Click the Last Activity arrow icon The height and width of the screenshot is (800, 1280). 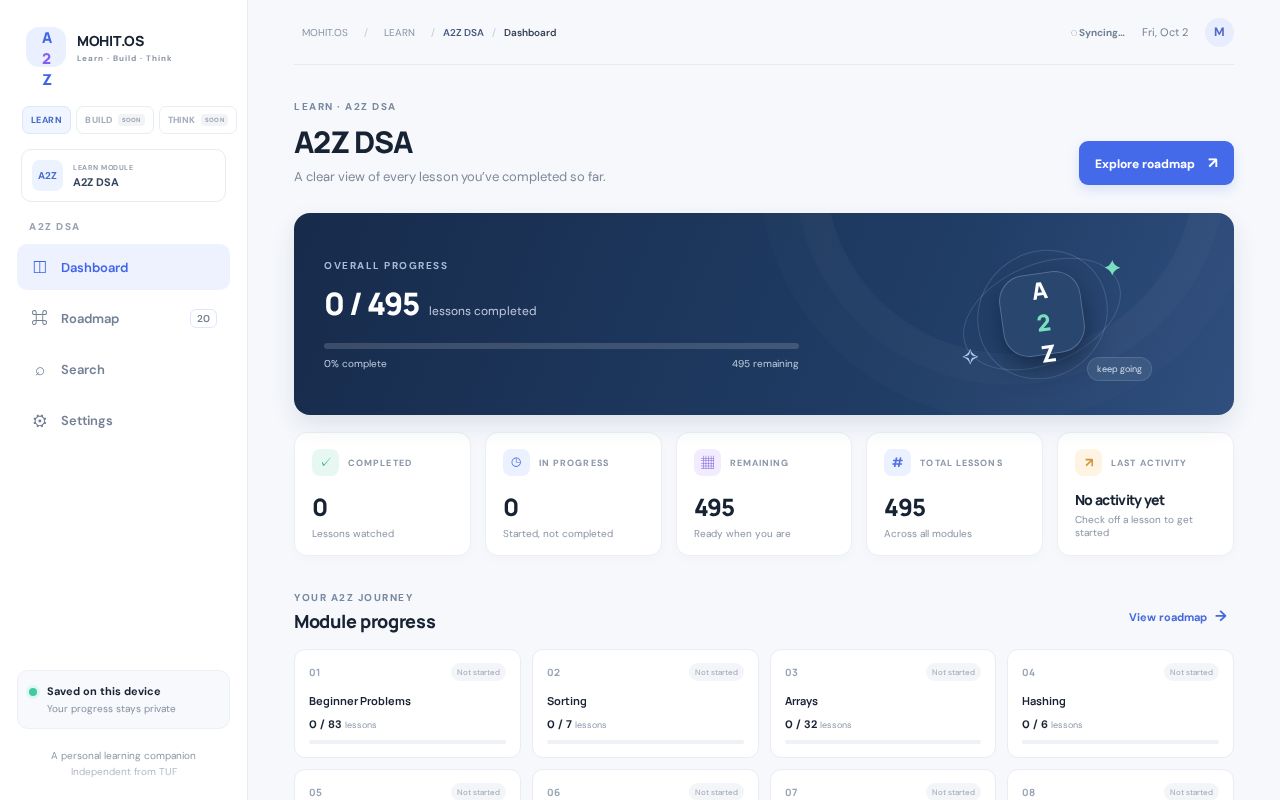point(1088,462)
